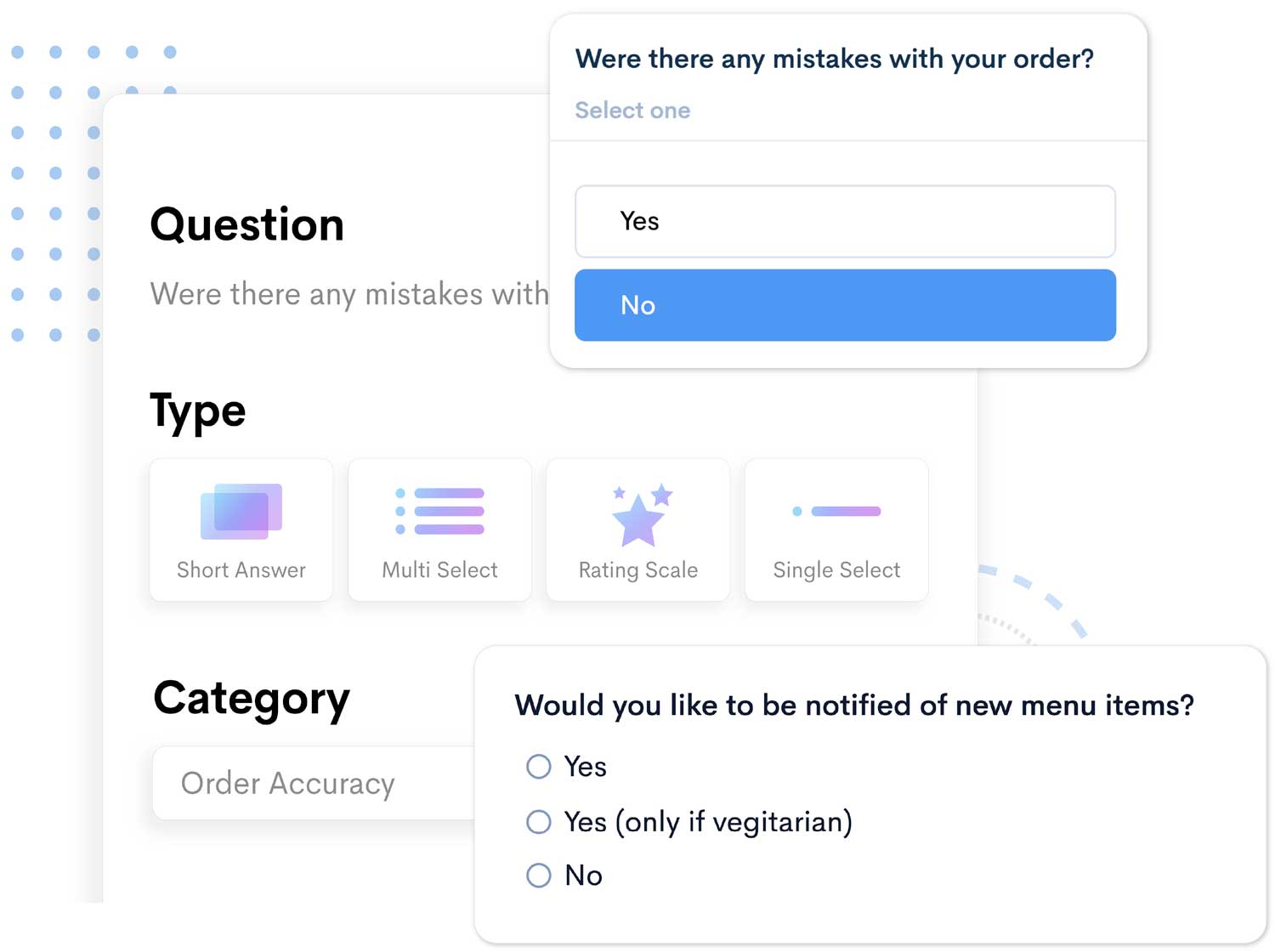
Task: Click the Multi Select list icon
Action: (x=440, y=512)
